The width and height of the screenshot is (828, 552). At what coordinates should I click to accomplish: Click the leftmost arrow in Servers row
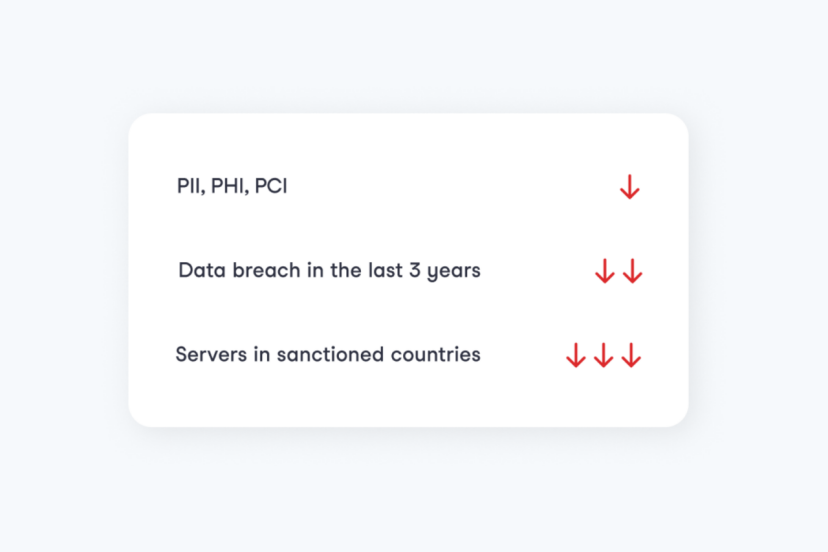coord(576,354)
